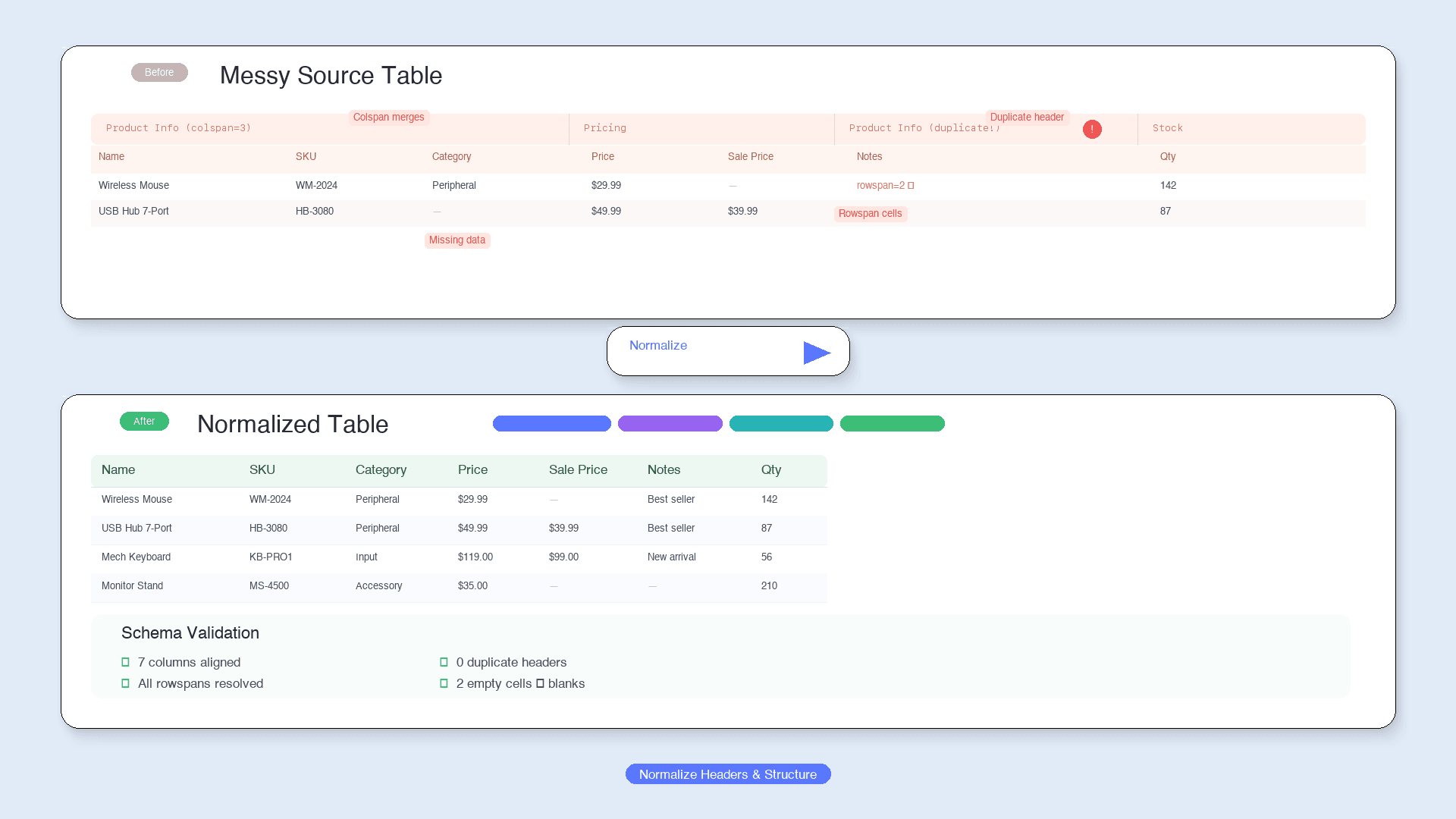Screen dimensions: 1456x819
Task: Click the purple color pill
Action: tap(670, 424)
